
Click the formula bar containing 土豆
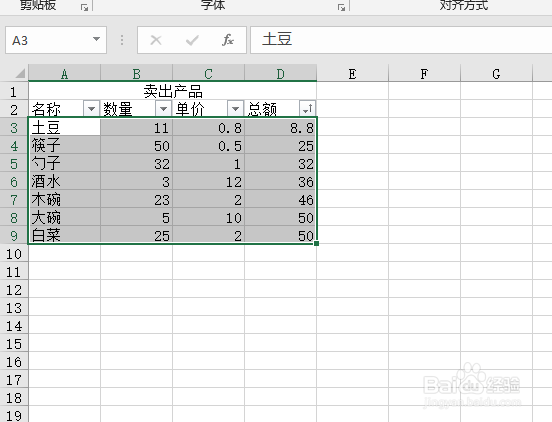click(401, 40)
